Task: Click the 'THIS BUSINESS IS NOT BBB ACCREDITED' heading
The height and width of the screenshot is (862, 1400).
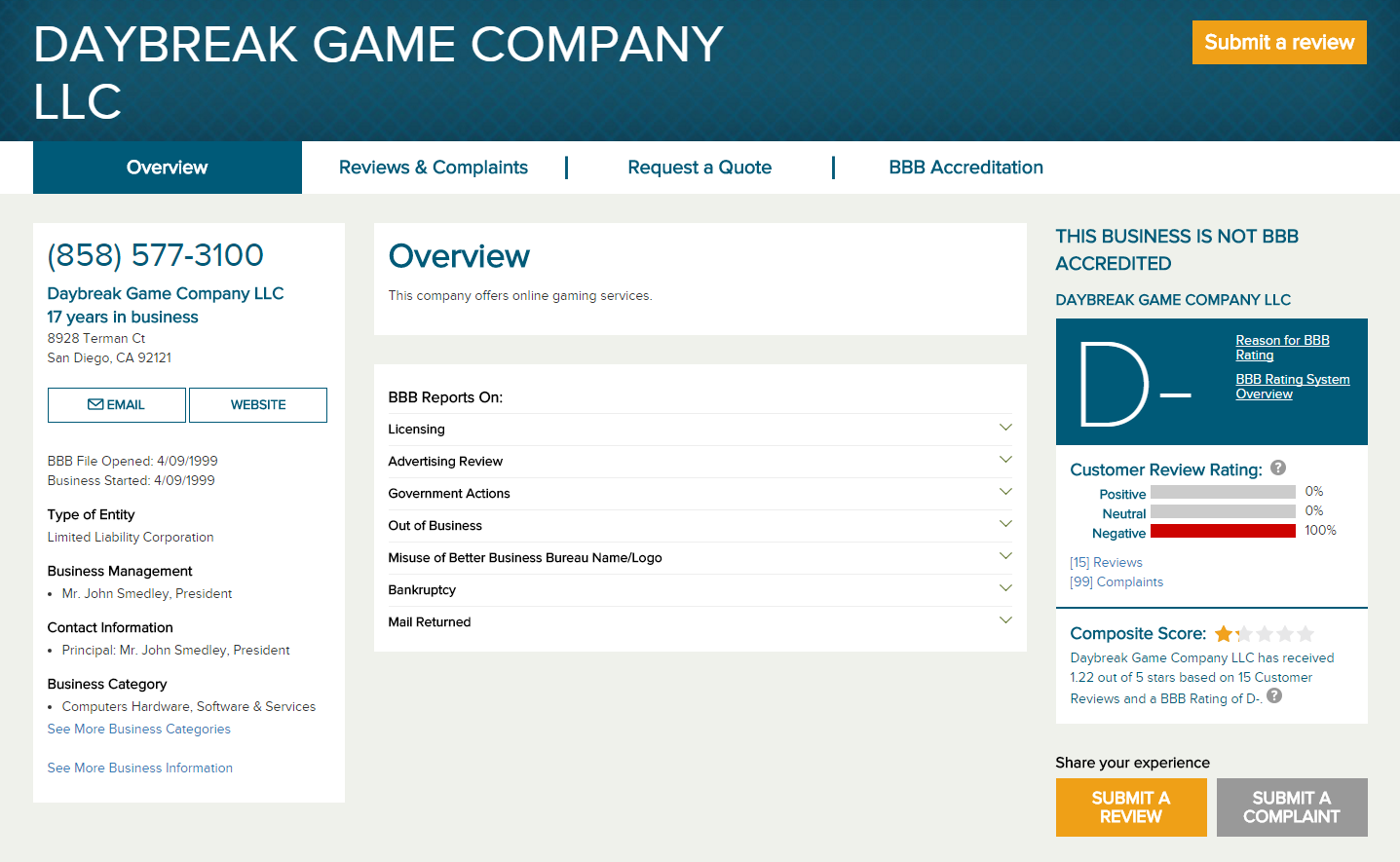Action: [1177, 250]
